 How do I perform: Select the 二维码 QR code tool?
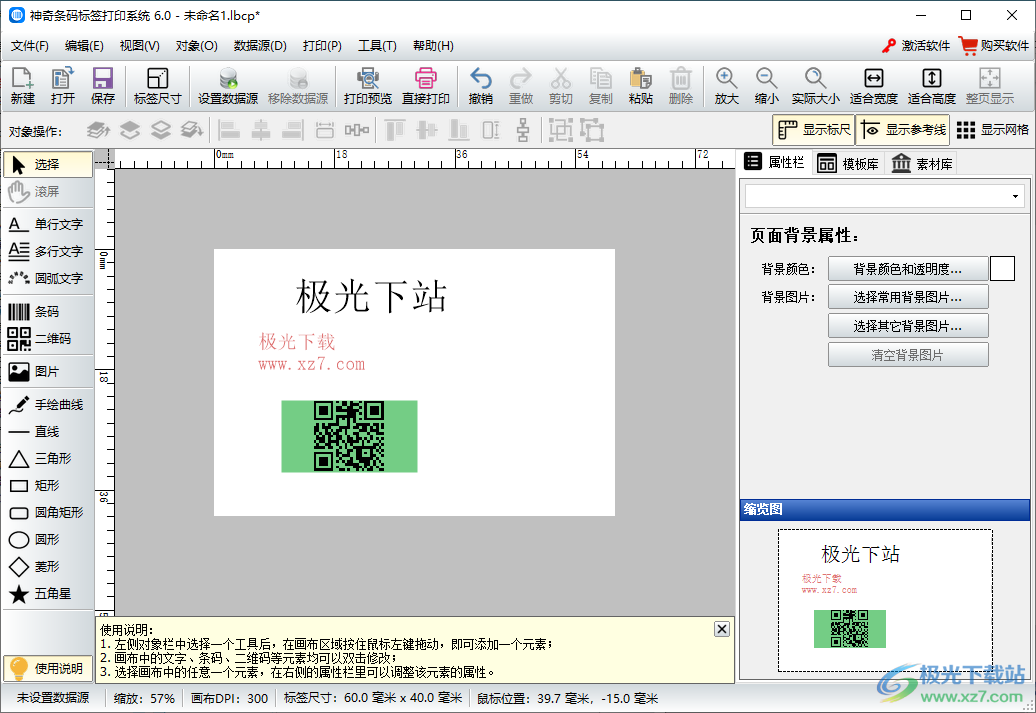48,338
